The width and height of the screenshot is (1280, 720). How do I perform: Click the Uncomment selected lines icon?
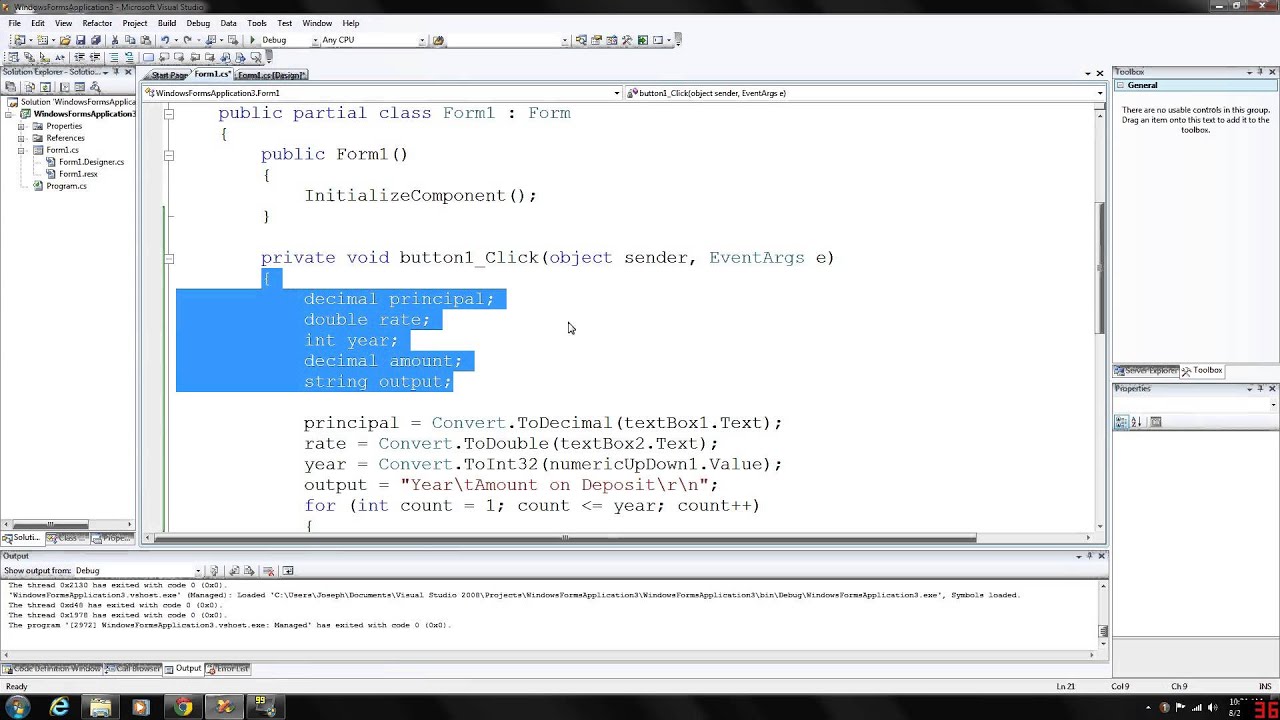[x=129, y=57]
